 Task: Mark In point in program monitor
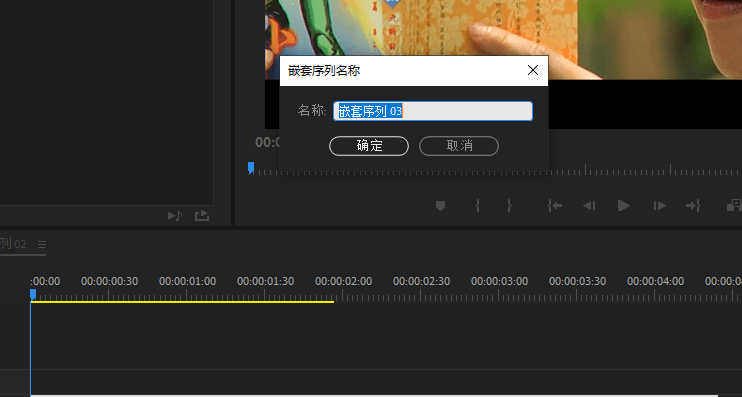pyautogui.click(x=477, y=205)
